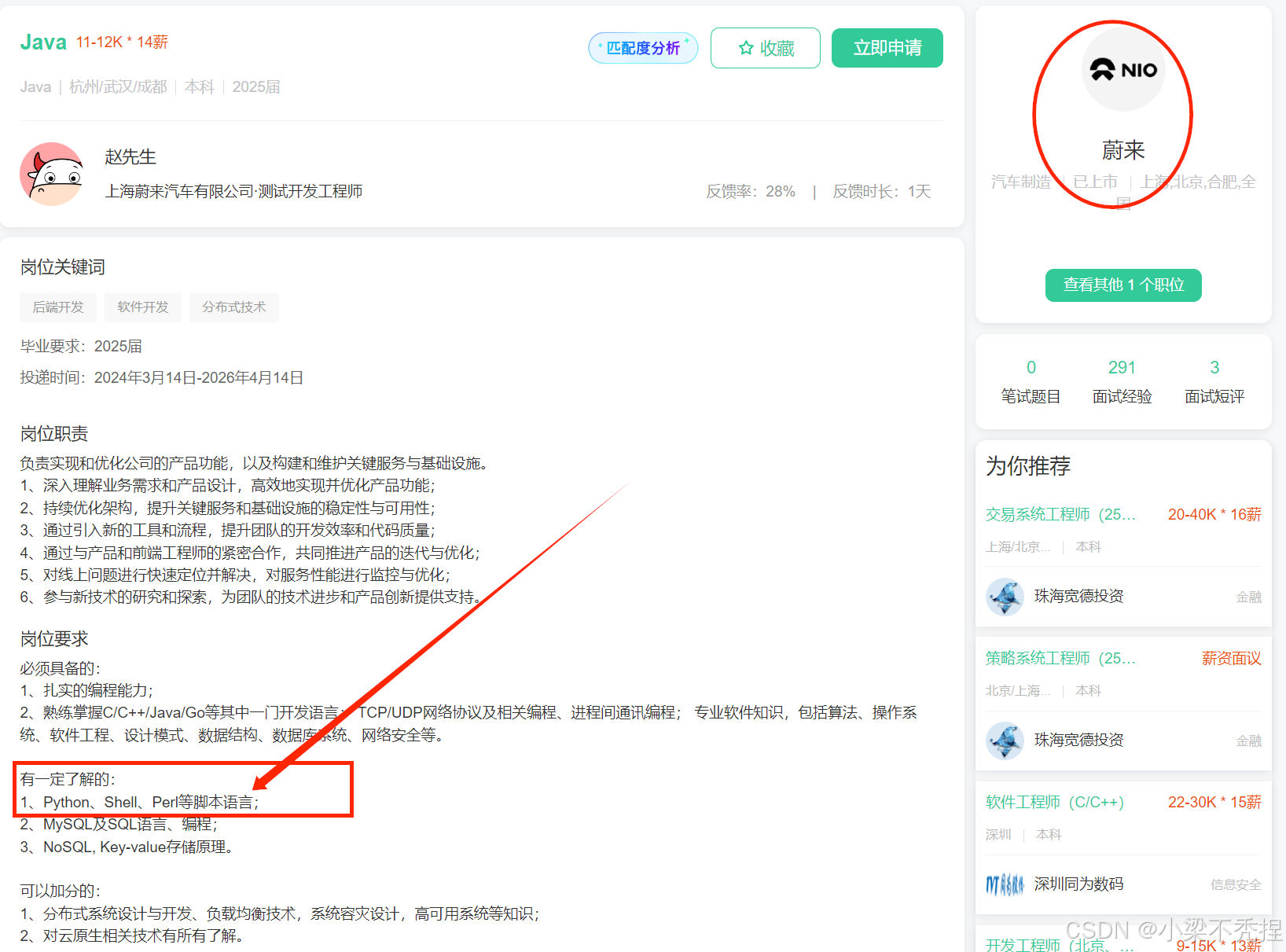Click the salary text 11-12K * 14薪
The image size is (1286, 952).
click(x=122, y=42)
